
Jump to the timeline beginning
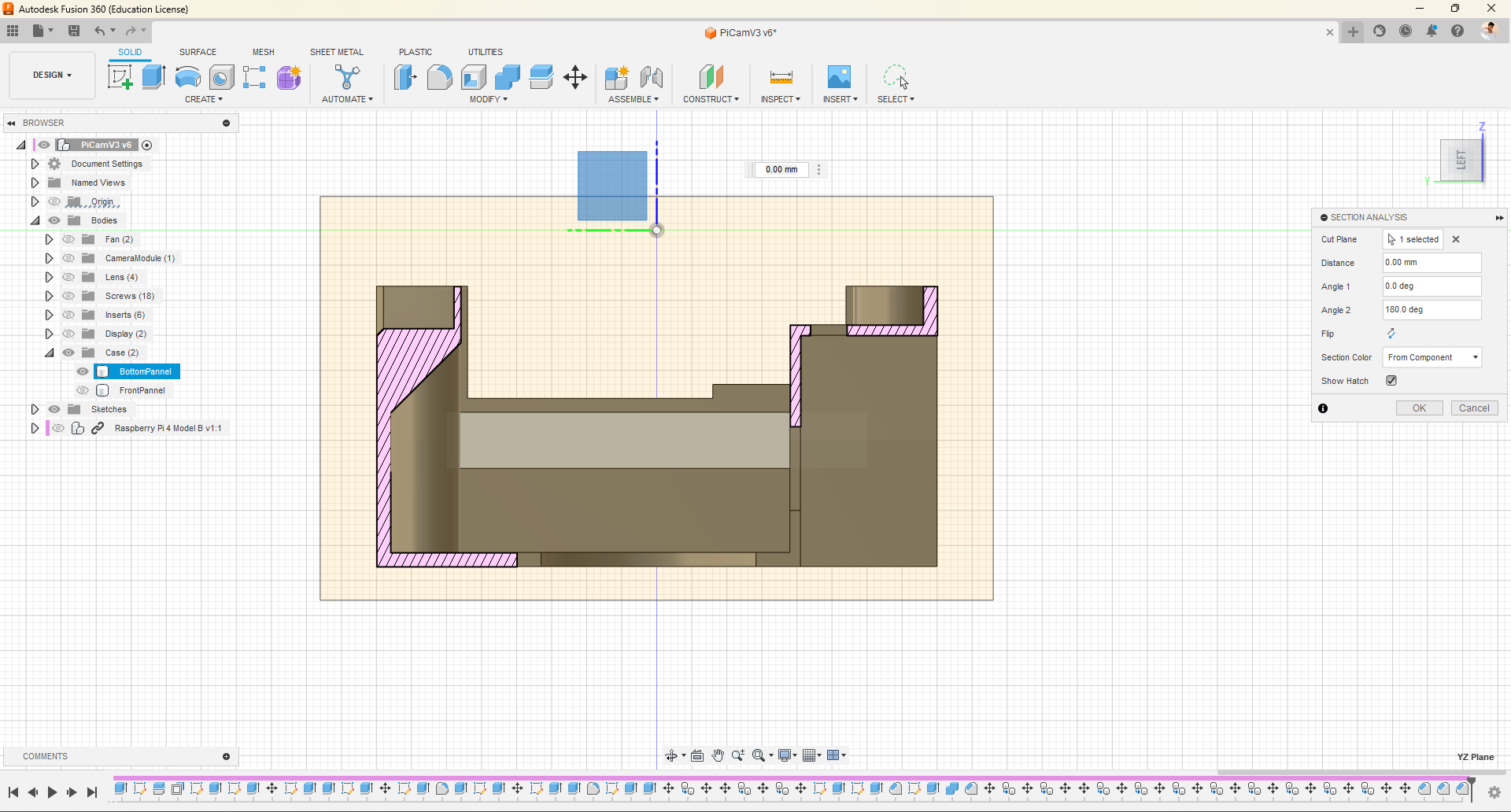tap(13, 792)
